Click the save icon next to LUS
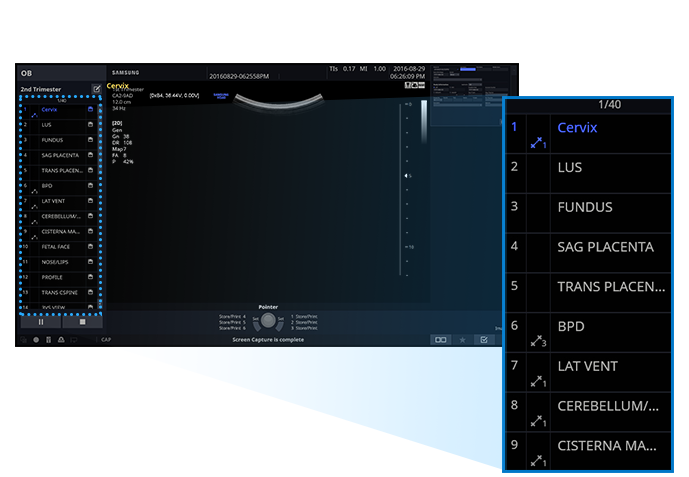Screen dimensions: 689x477 tap(90, 125)
